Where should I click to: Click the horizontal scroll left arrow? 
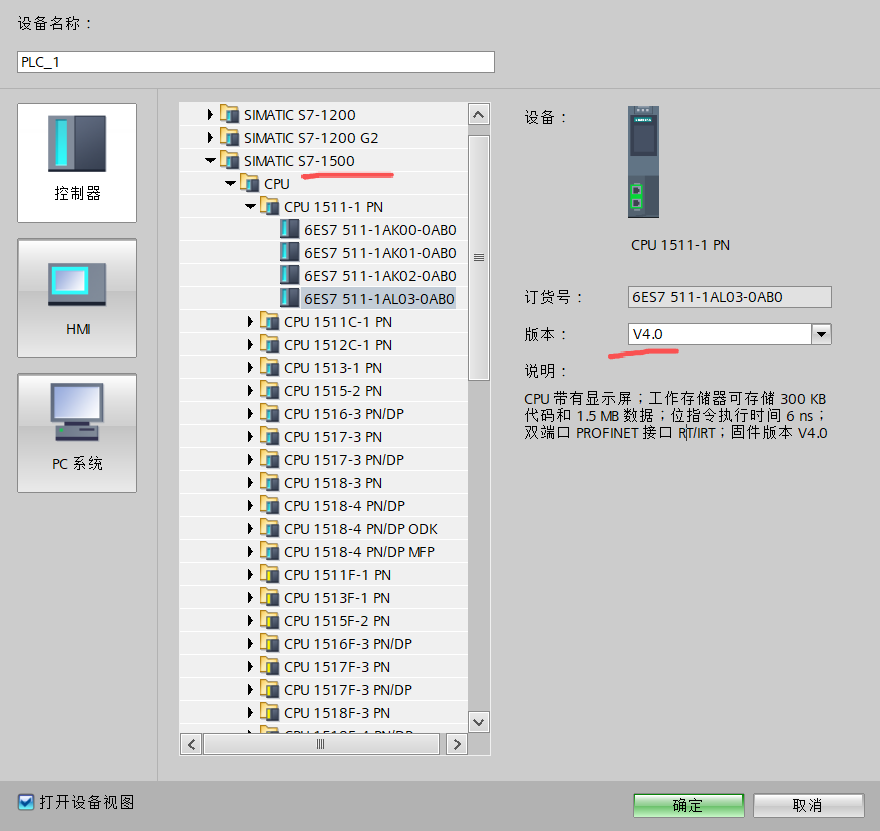[x=191, y=744]
